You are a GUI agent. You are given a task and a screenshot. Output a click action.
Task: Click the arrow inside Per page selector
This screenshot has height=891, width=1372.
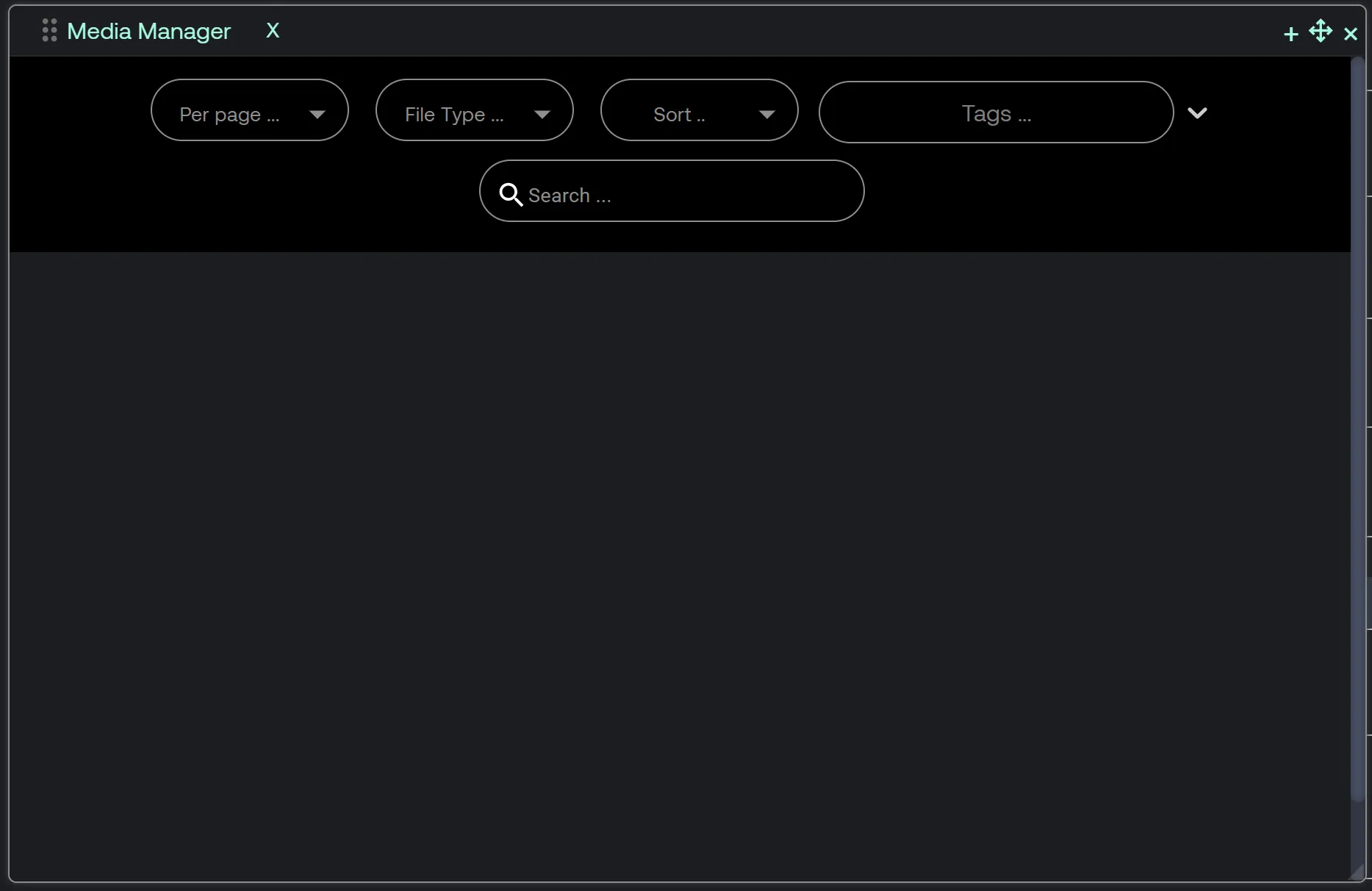[x=317, y=114]
